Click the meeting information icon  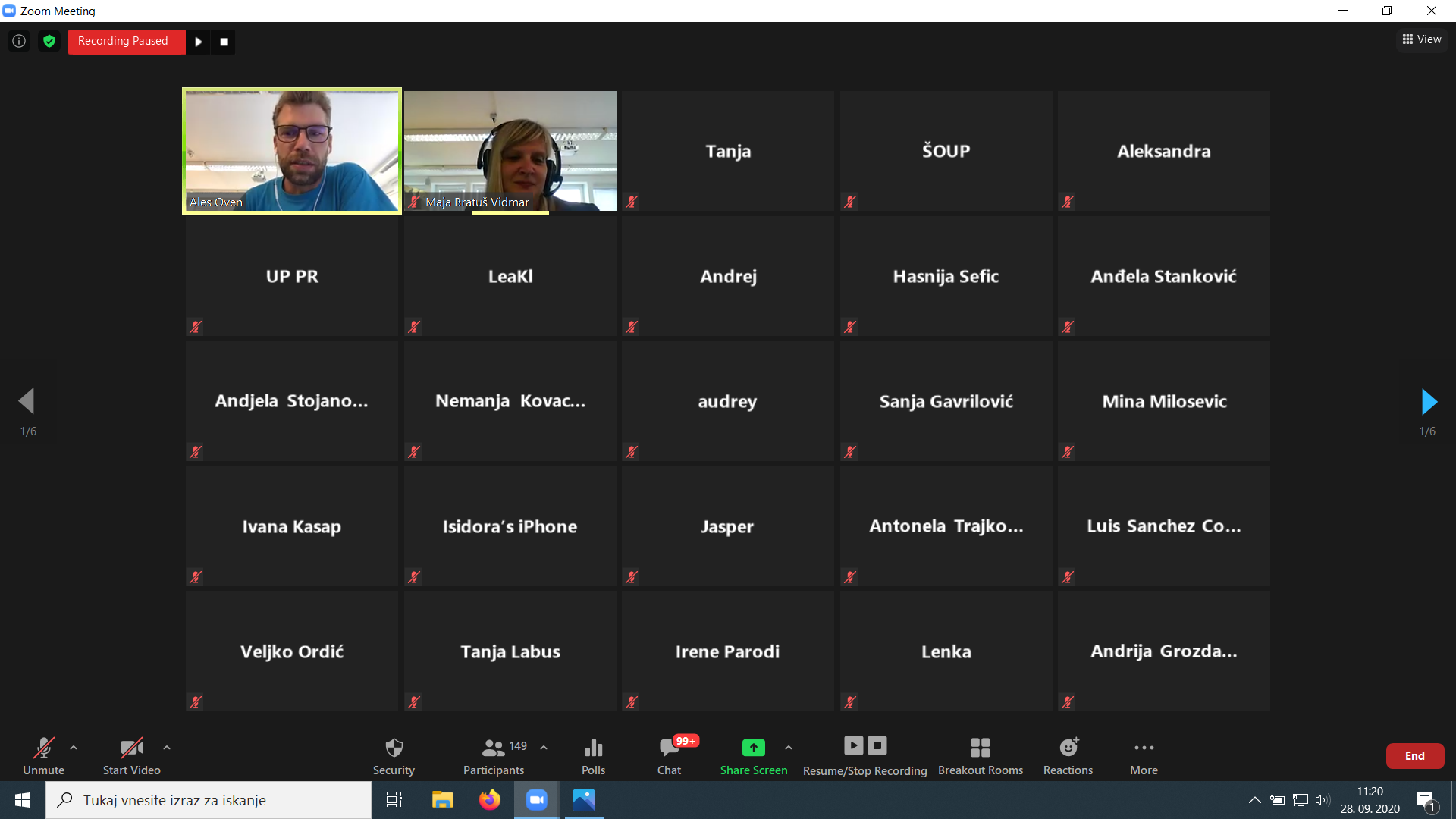pos(19,42)
